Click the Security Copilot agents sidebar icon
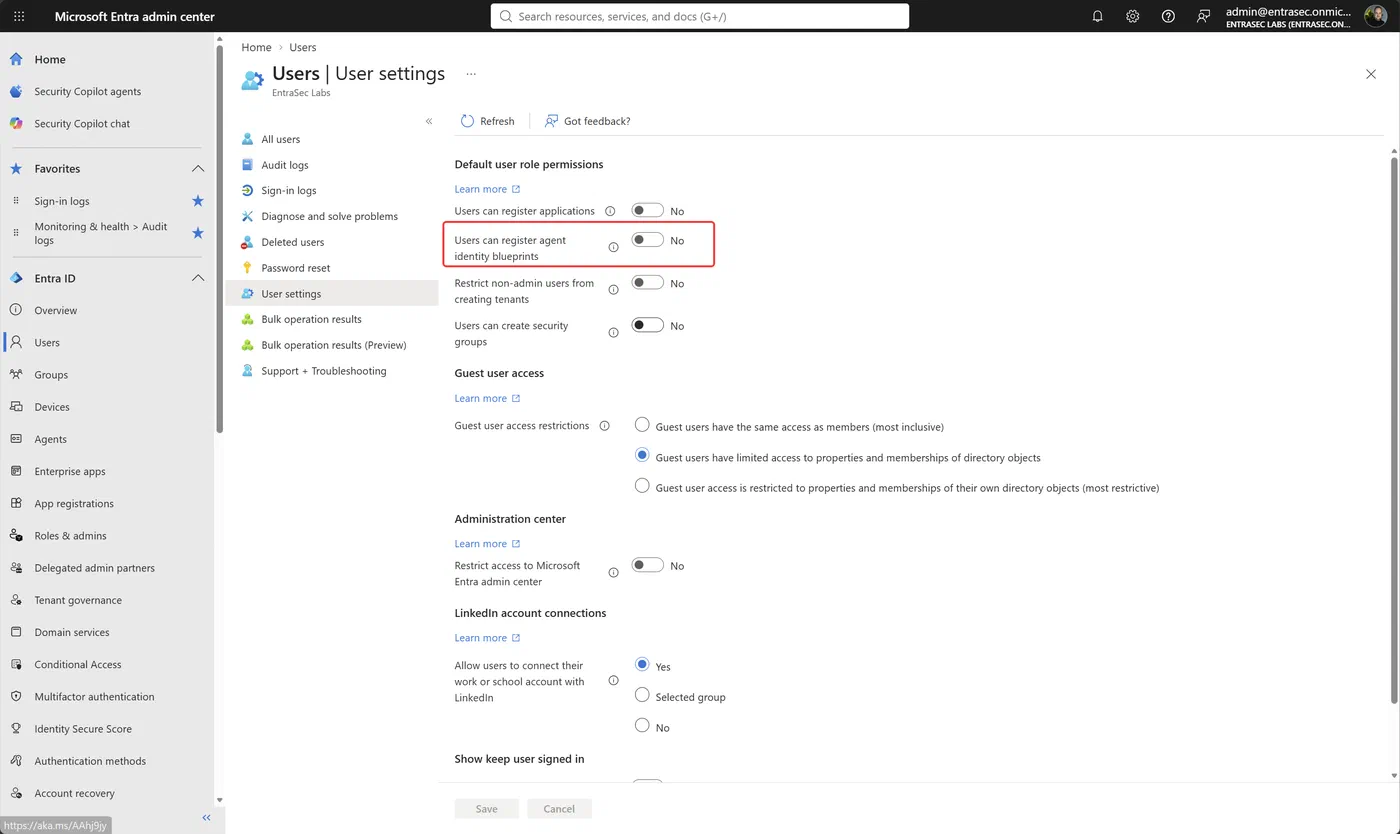This screenshot has height=834, width=1400. pyautogui.click(x=16, y=91)
